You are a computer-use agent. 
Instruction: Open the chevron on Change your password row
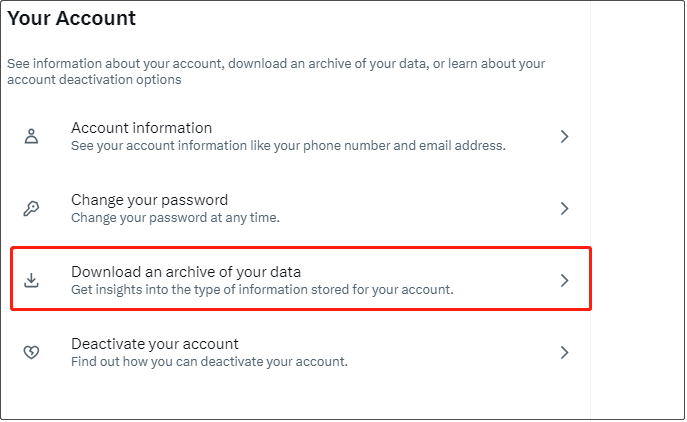coord(564,209)
